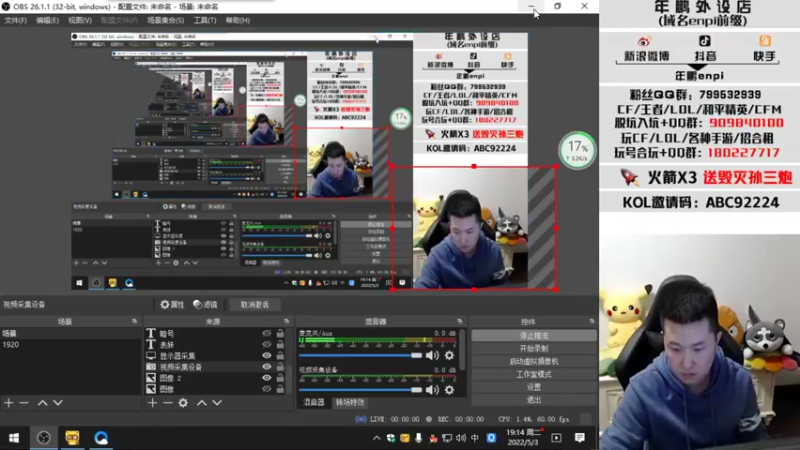Viewport: 800px width, 450px height.
Task: Open source properties gear in Sources toolbar
Action: tap(183, 403)
